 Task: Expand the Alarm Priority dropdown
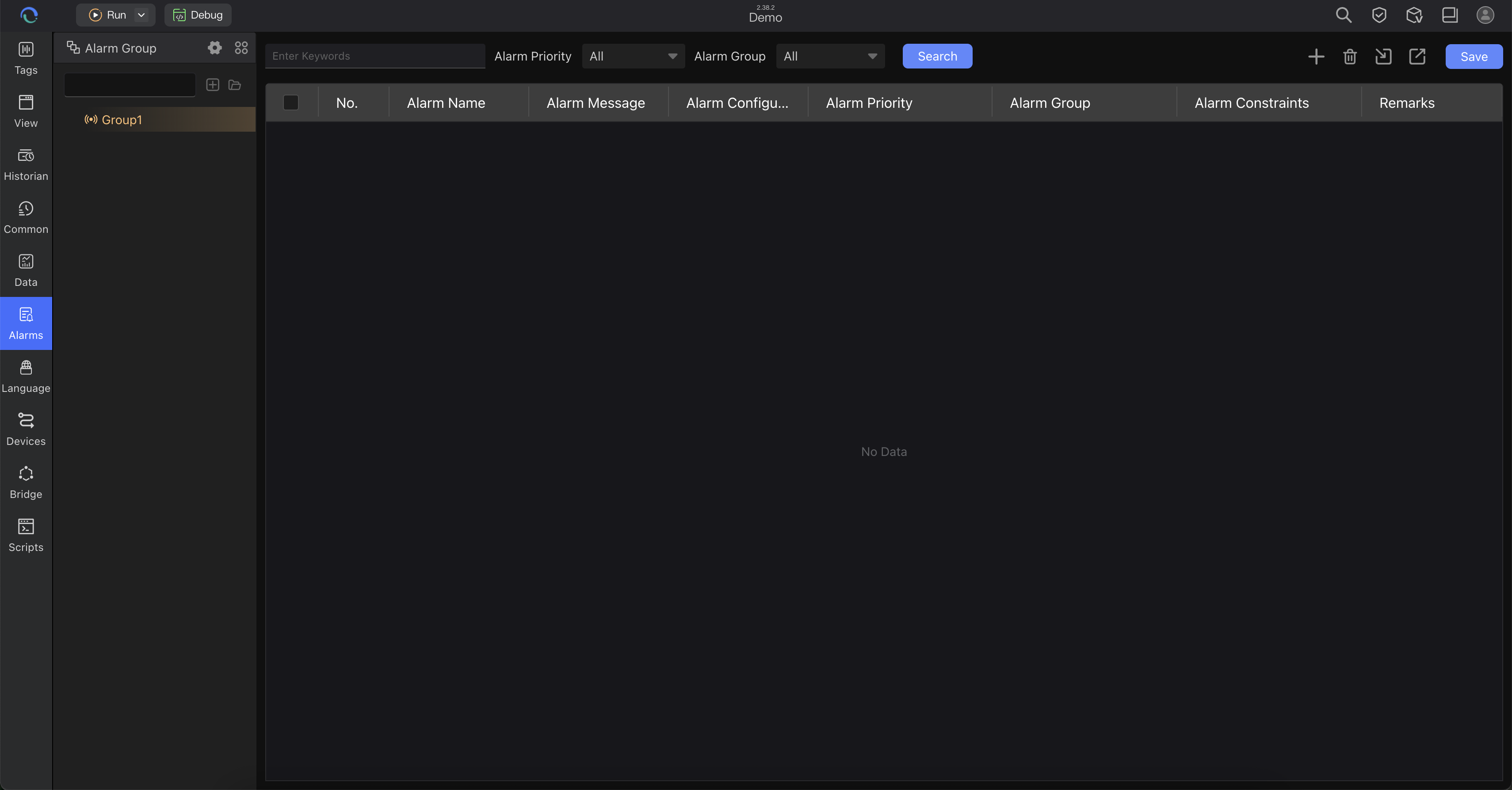633,56
